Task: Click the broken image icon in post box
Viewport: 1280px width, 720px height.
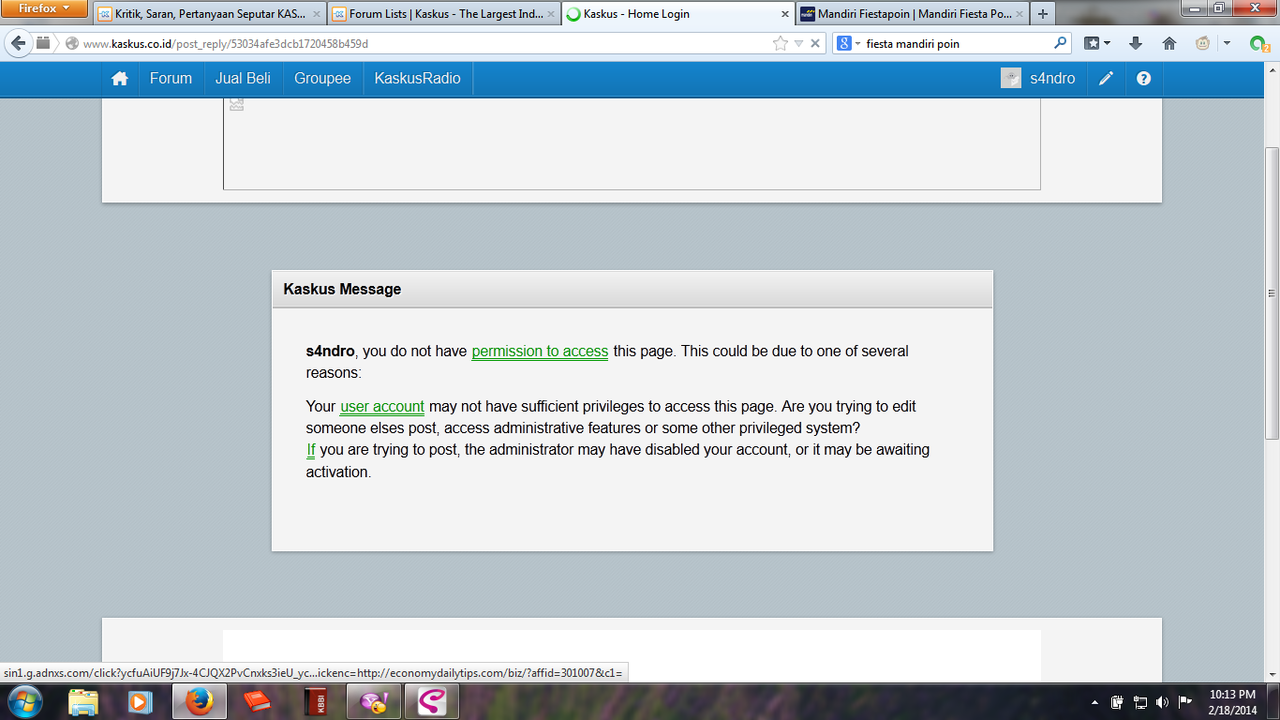Action: 237,104
